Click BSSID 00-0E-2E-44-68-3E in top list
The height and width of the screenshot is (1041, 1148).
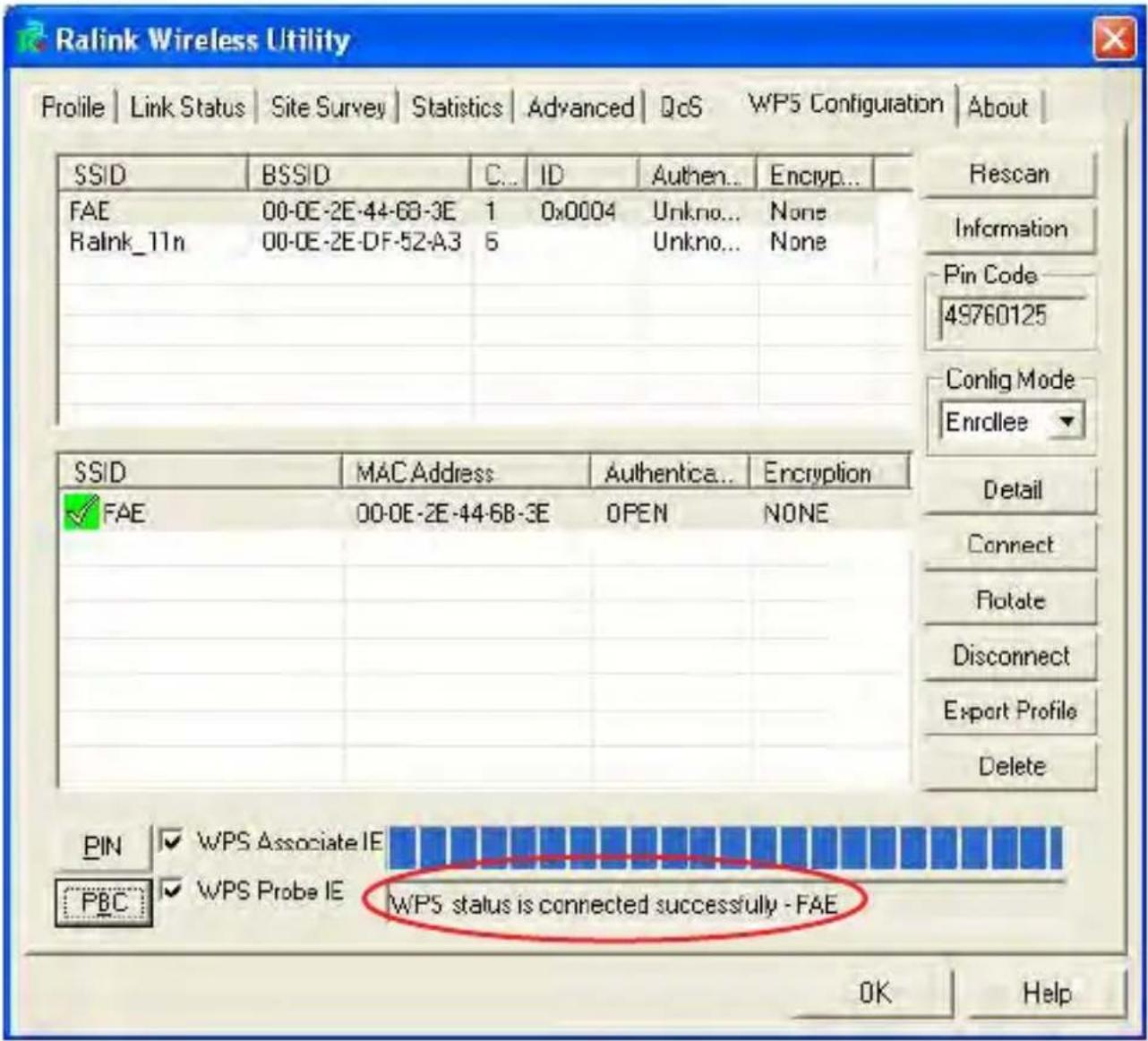coord(358,211)
